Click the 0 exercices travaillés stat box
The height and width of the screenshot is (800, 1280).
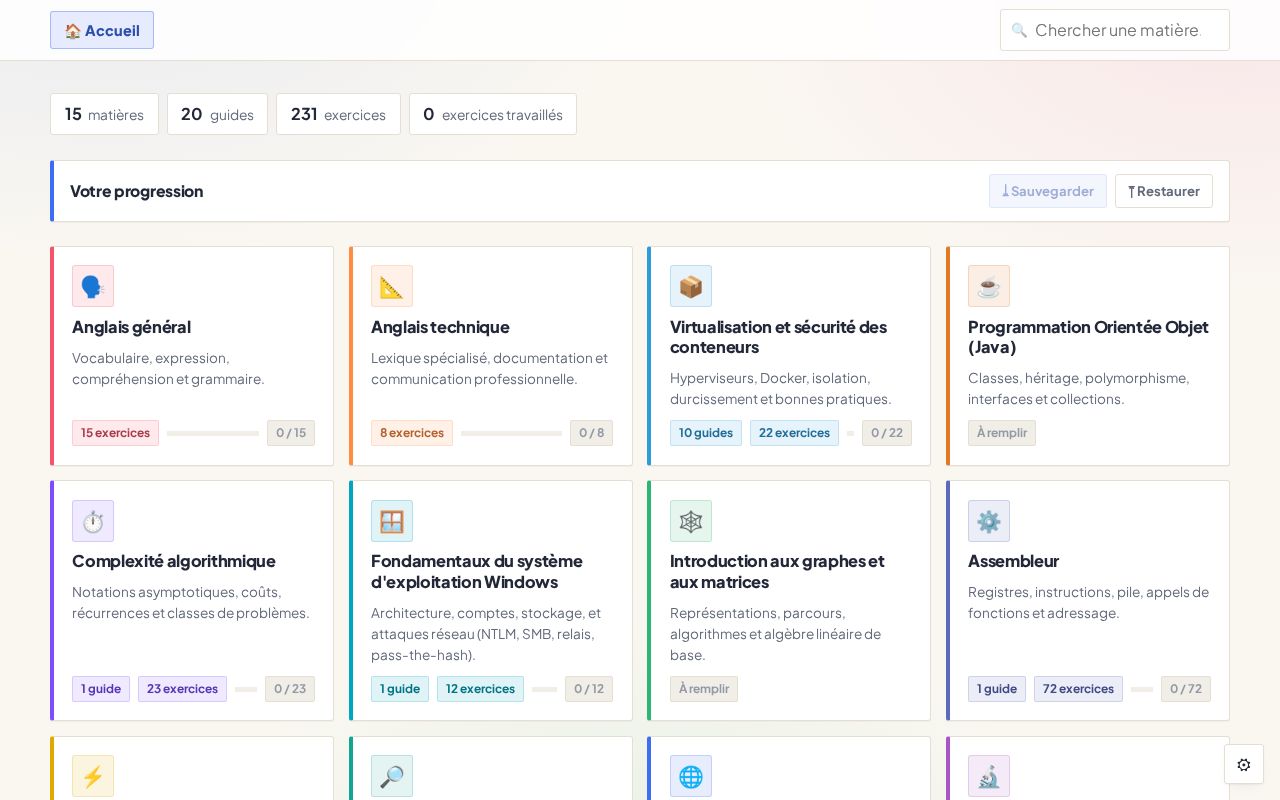(493, 114)
